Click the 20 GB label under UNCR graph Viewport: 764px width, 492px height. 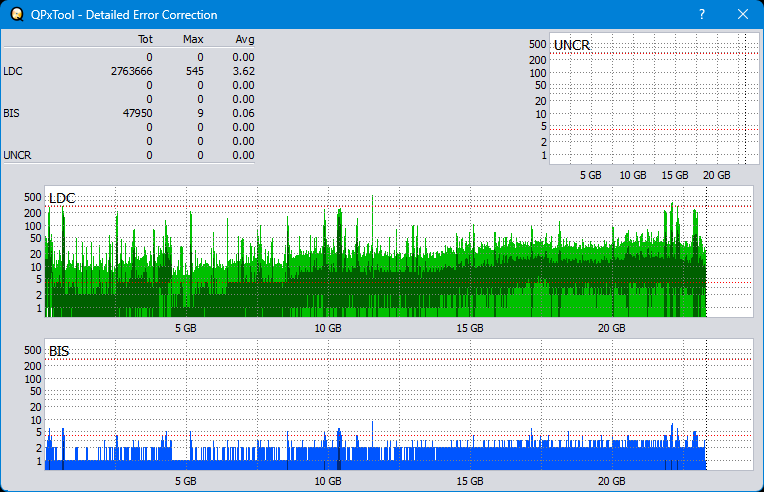click(x=716, y=175)
